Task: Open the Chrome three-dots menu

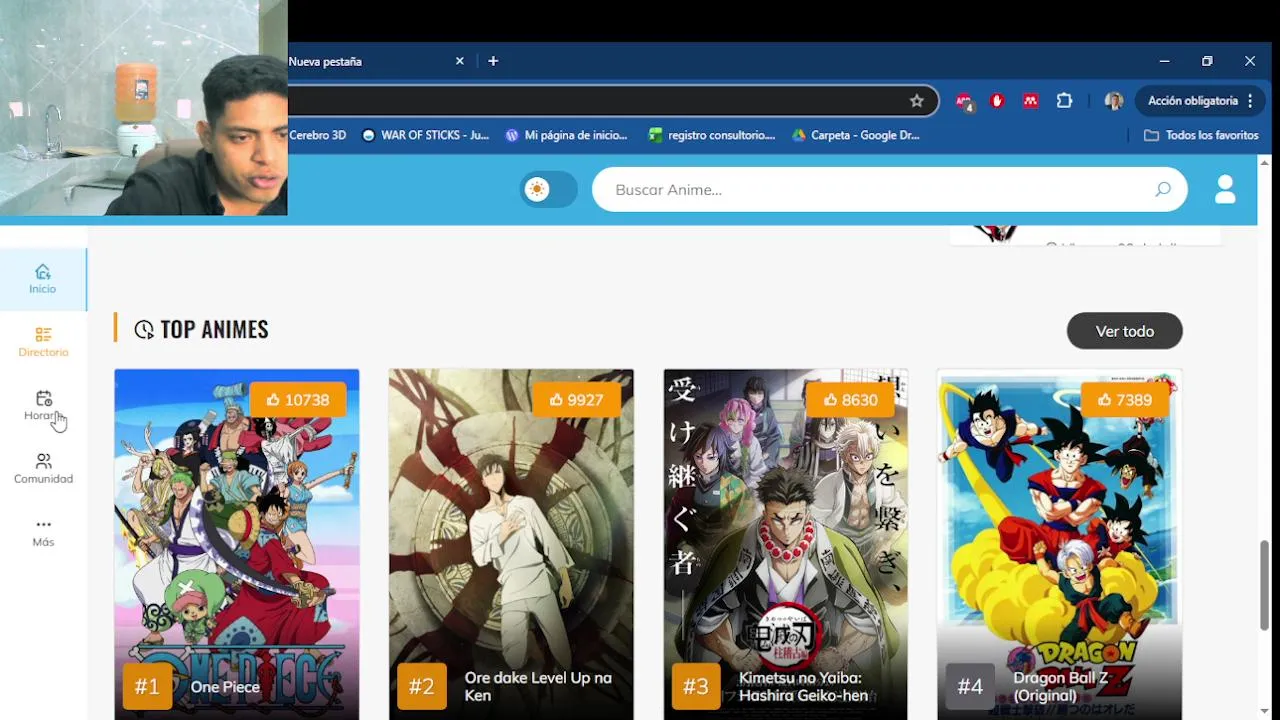Action: tap(1250, 101)
